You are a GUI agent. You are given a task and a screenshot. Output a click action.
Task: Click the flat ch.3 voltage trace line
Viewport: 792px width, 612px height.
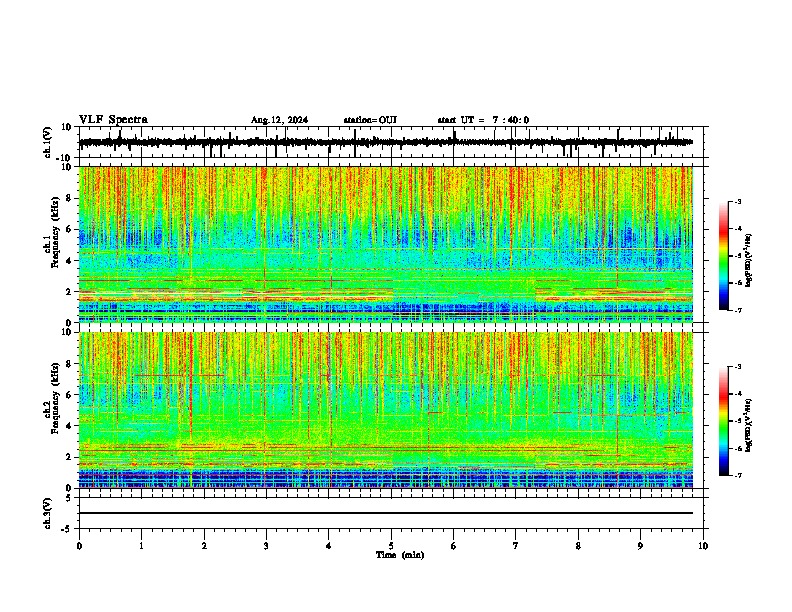point(386,513)
